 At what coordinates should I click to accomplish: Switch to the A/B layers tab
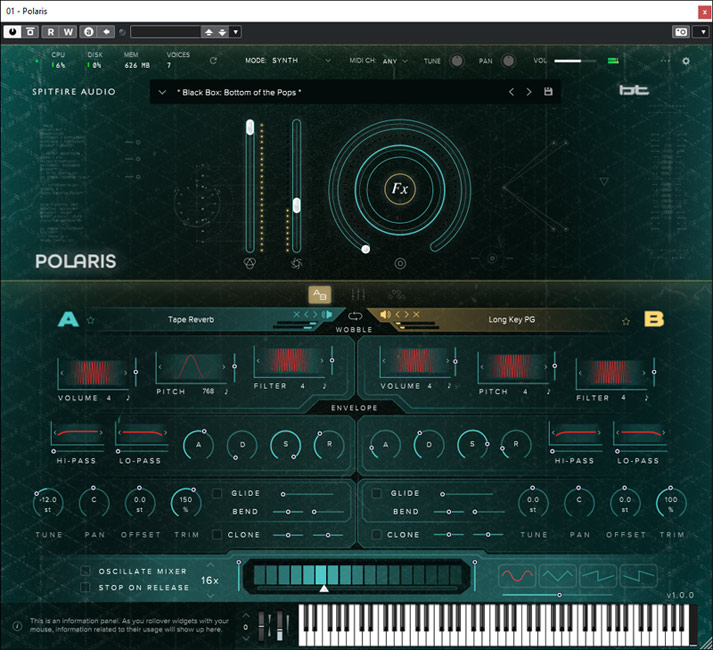pos(318,294)
